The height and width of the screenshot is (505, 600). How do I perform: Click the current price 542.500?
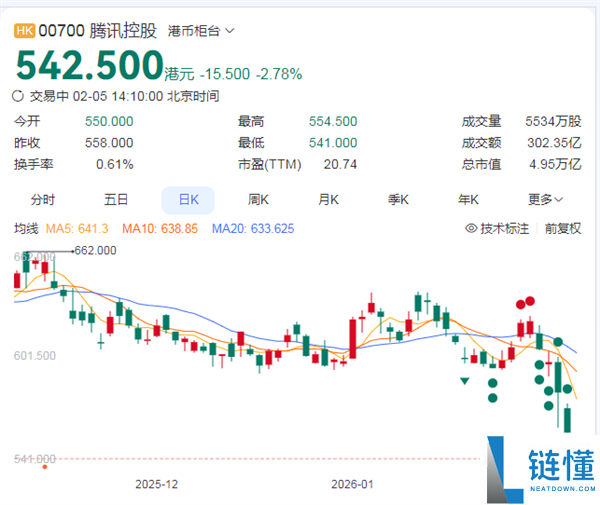(x=90, y=65)
